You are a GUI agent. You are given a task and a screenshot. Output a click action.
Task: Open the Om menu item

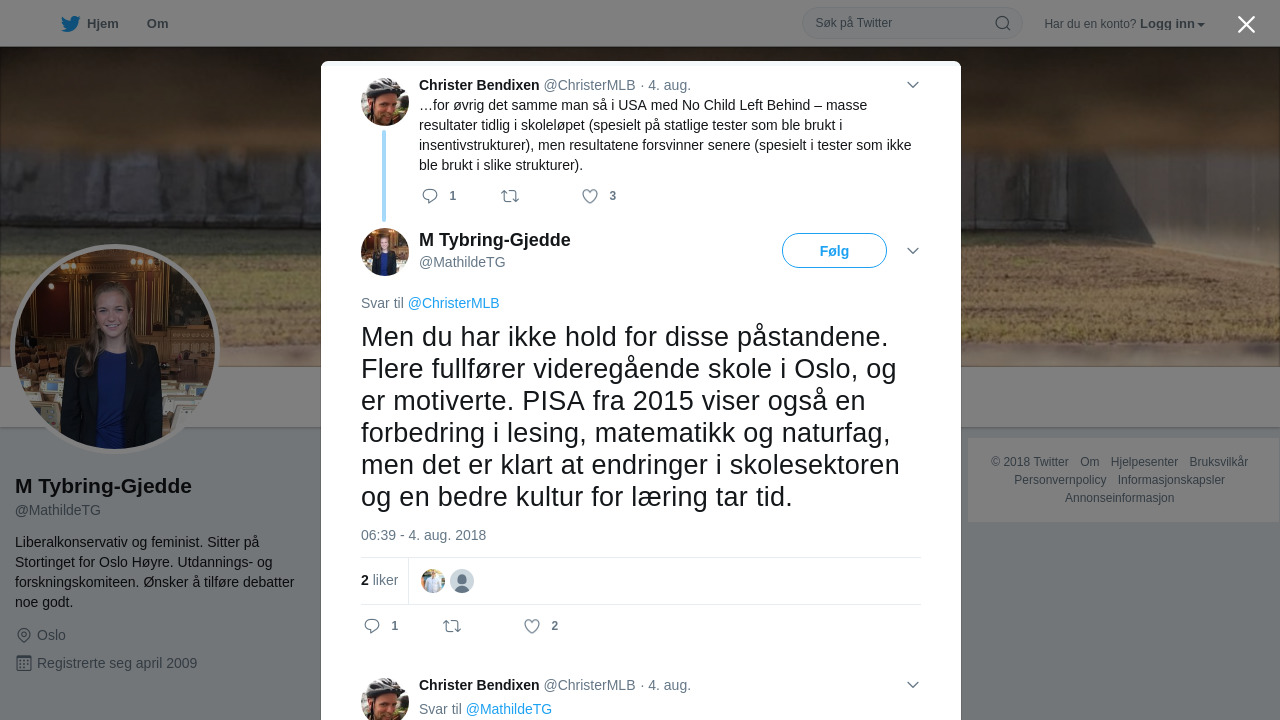[x=157, y=24]
